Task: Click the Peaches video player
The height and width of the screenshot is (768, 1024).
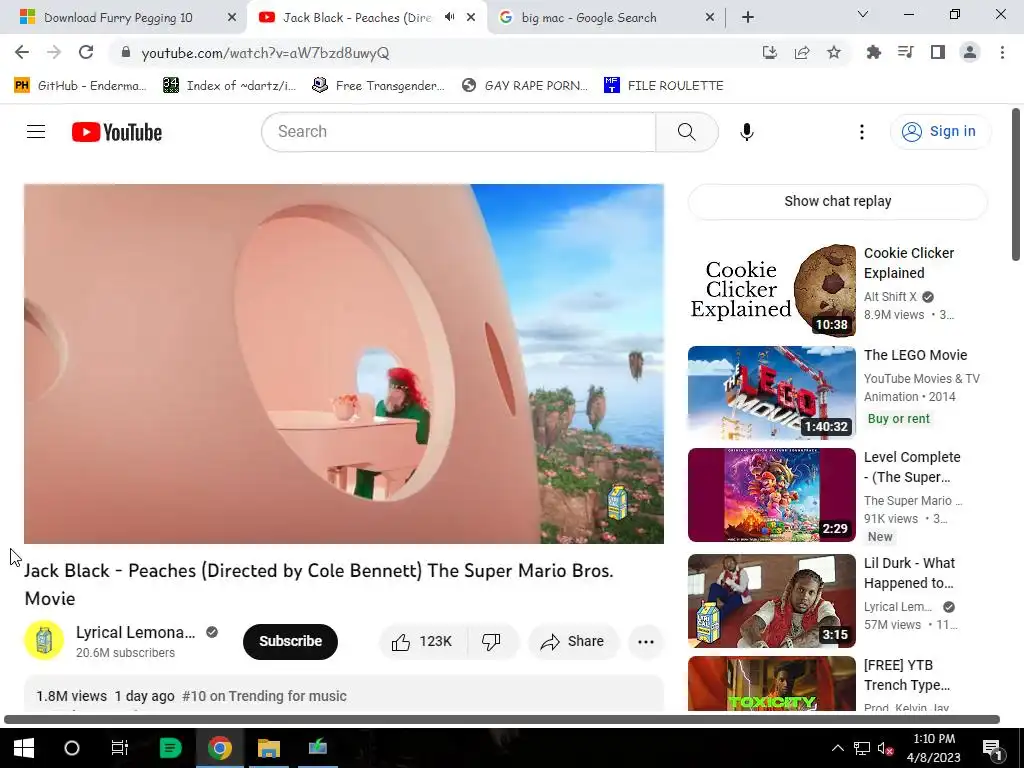Action: tap(344, 364)
